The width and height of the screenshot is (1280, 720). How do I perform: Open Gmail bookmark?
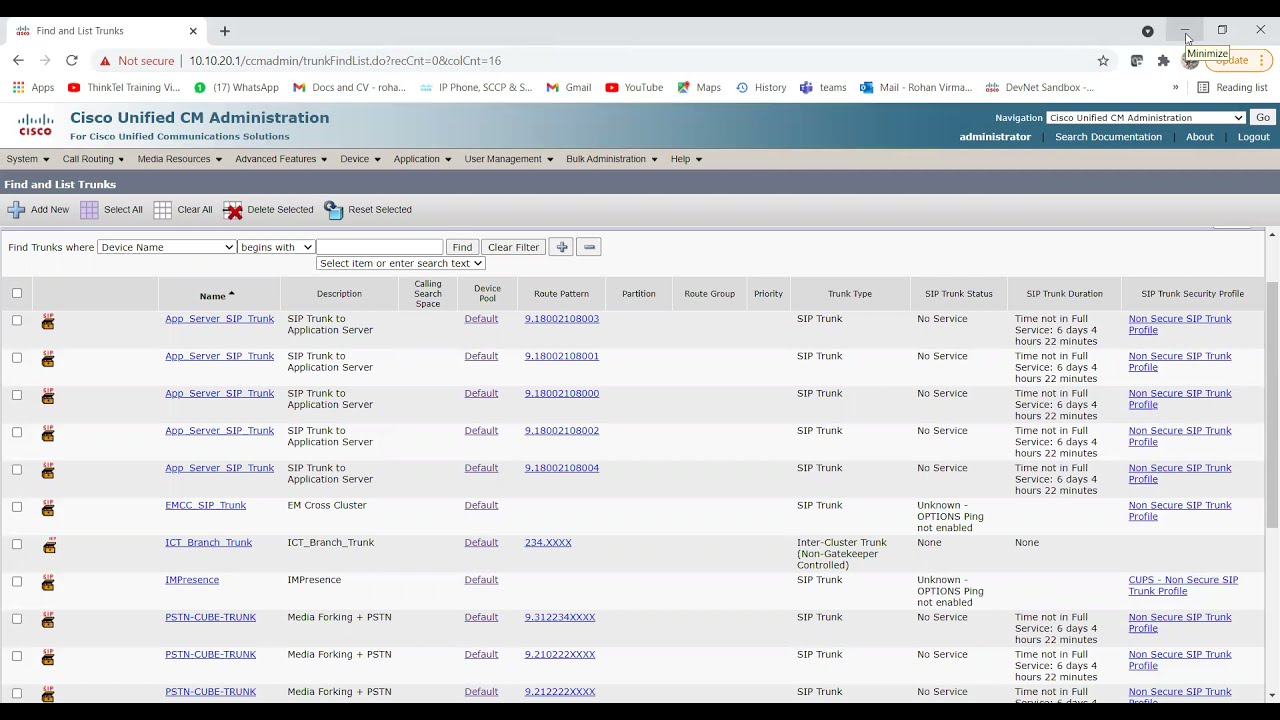(568, 87)
